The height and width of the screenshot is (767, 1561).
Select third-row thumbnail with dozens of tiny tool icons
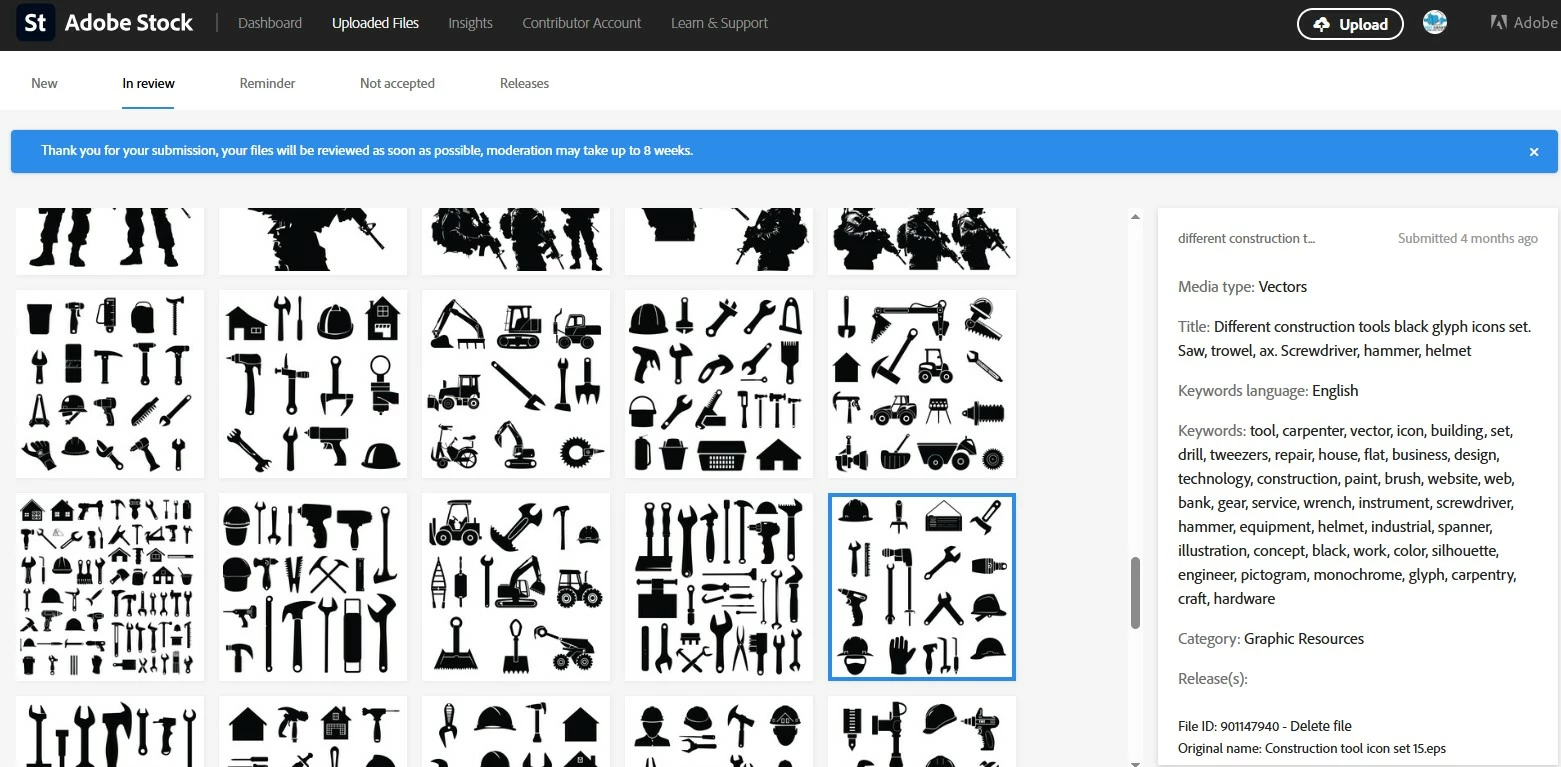(x=110, y=587)
